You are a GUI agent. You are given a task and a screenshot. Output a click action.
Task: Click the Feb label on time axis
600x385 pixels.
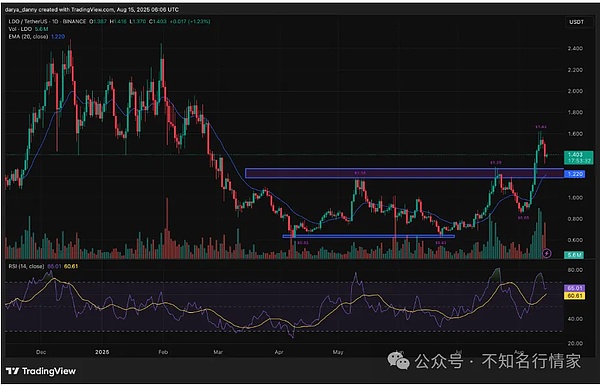pyautogui.click(x=163, y=352)
